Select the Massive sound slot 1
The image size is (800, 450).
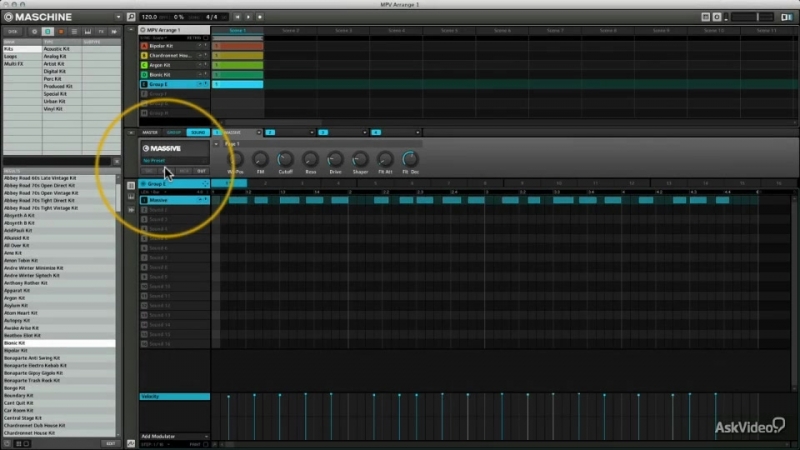(x=173, y=200)
